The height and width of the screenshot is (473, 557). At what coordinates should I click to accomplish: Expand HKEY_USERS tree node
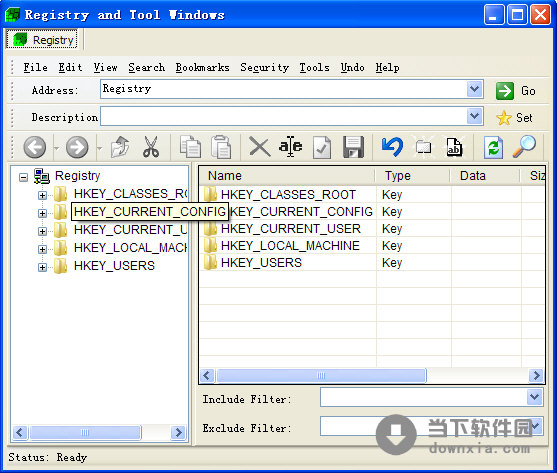click(42, 267)
